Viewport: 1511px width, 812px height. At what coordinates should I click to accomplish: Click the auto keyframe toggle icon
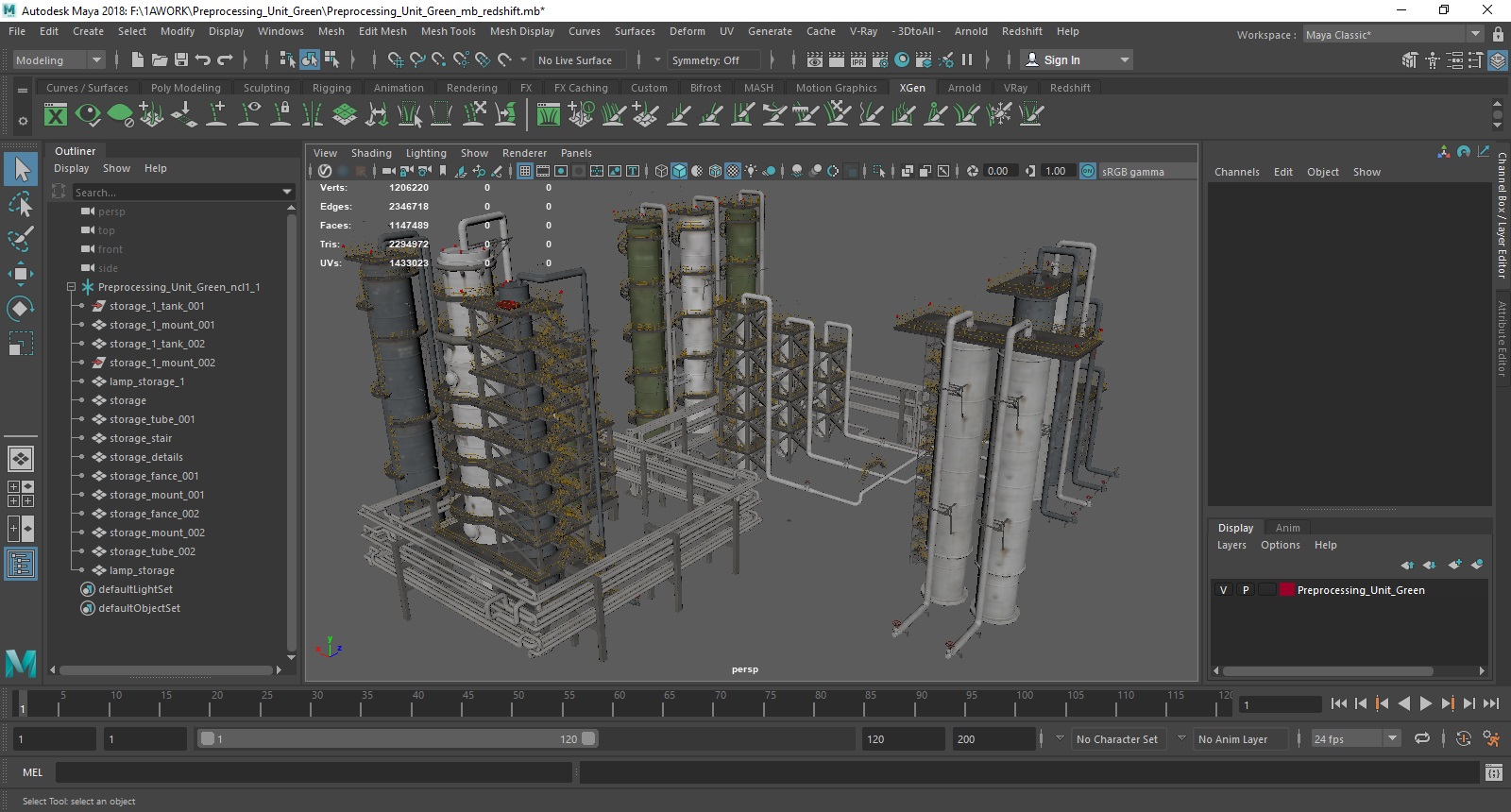coord(1464,739)
